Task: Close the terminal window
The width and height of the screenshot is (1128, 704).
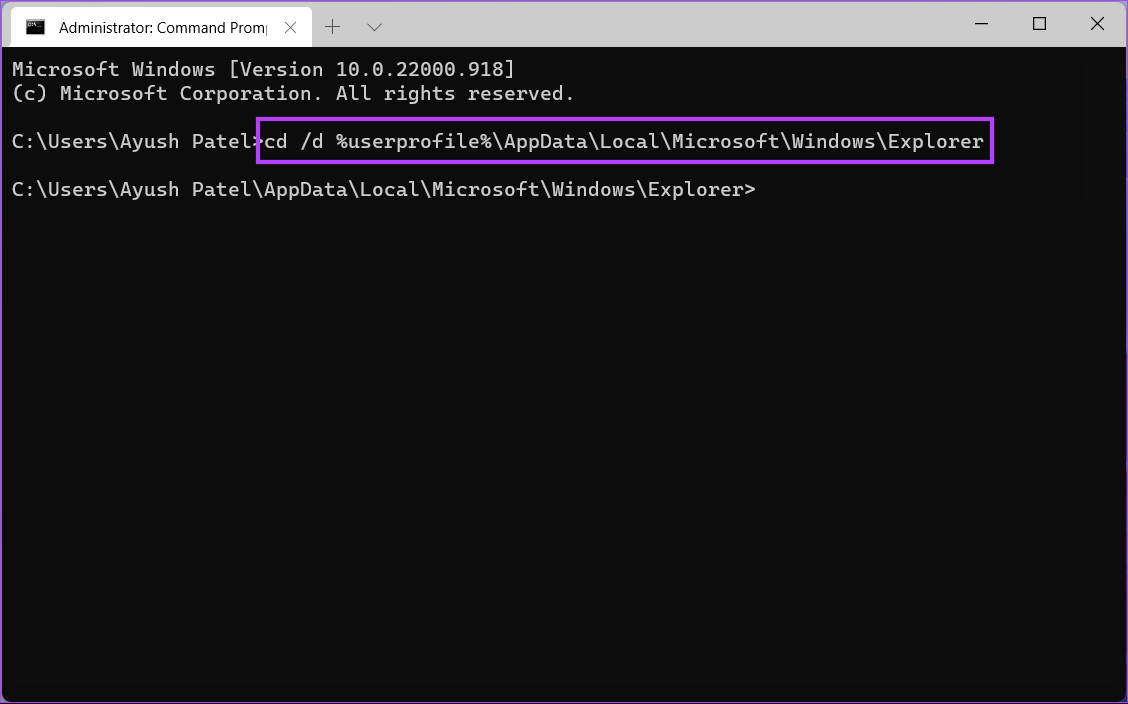Action: [x=1097, y=24]
